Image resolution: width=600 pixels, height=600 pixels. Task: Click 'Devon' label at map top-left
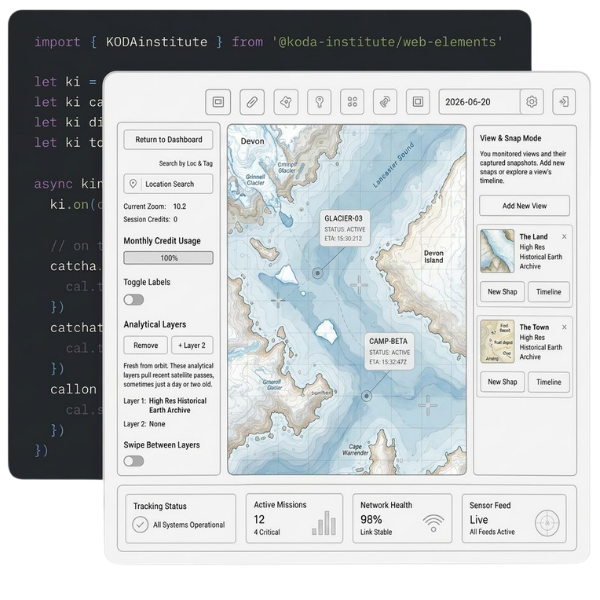[252, 141]
